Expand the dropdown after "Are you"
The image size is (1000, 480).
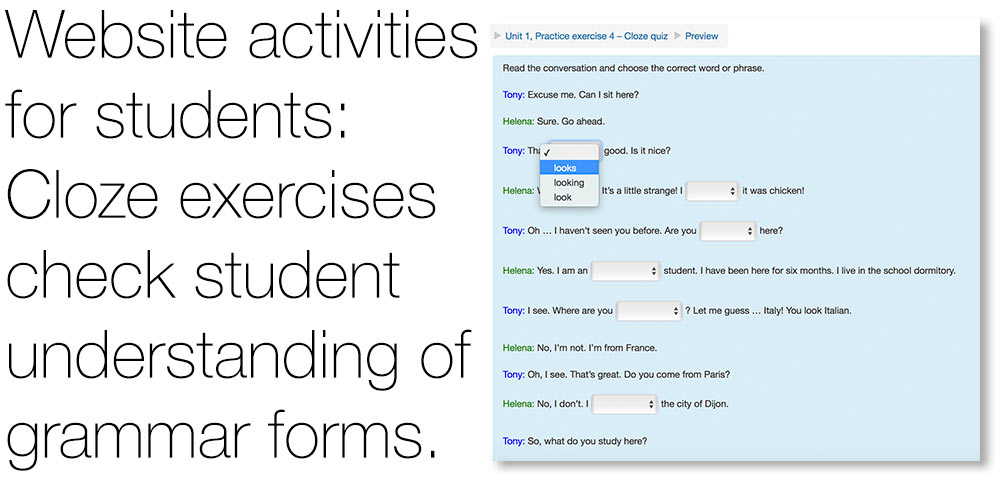click(728, 231)
